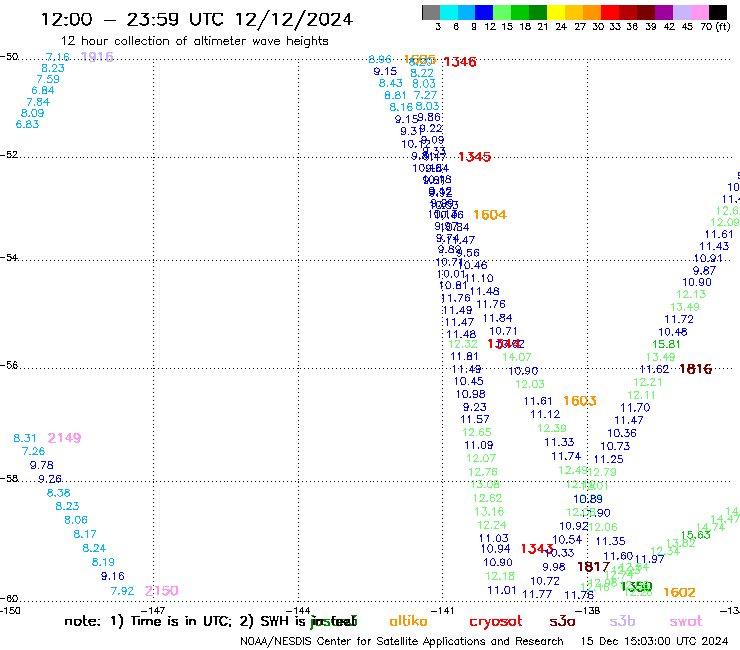Click the reading '6.83'
Viewport: 740px width, 650px height.
(x=27, y=124)
